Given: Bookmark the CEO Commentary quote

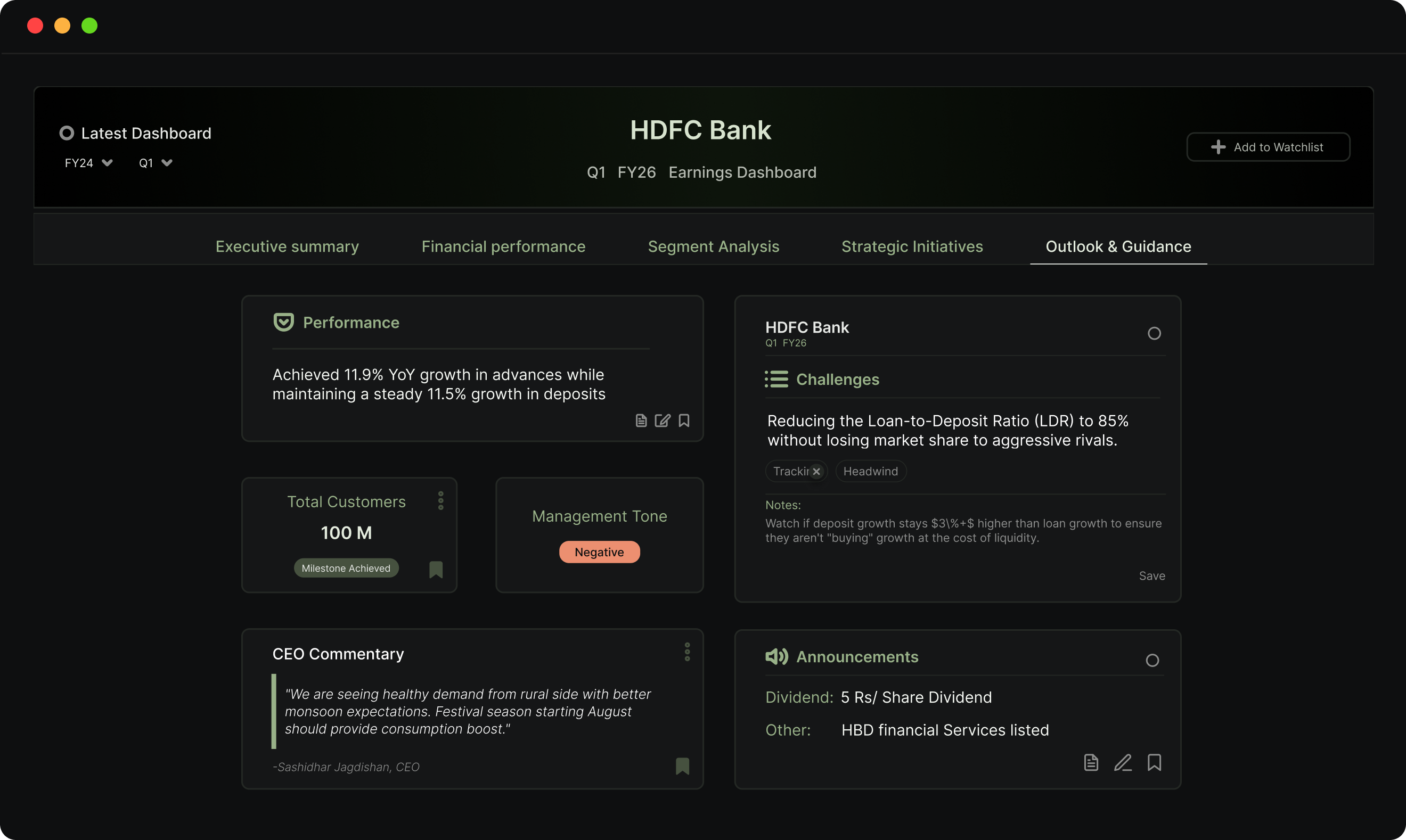Looking at the screenshot, I should coord(683,767).
